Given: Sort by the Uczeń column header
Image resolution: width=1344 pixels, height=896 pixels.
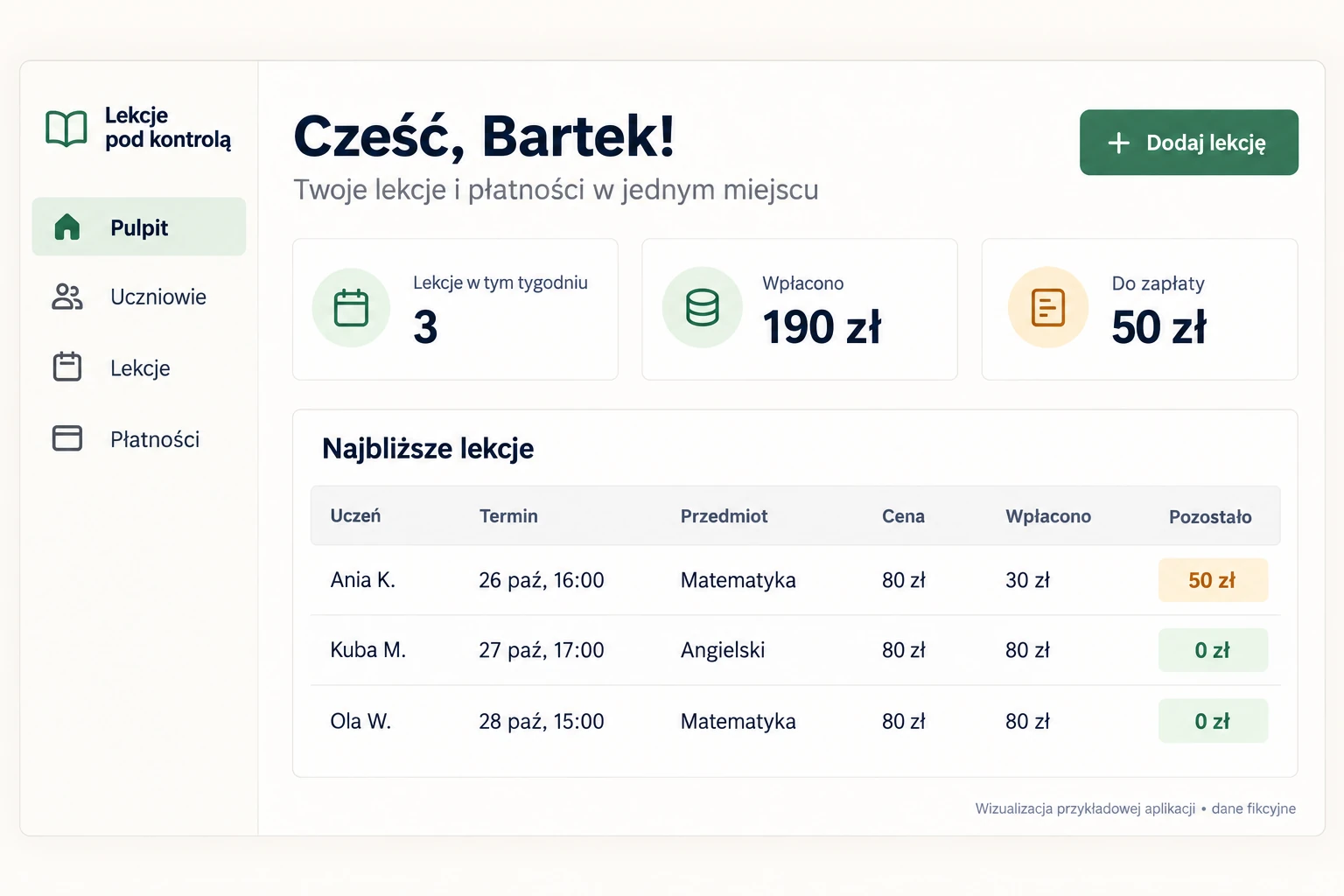Looking at the screenshot, I should pos(355,516).
